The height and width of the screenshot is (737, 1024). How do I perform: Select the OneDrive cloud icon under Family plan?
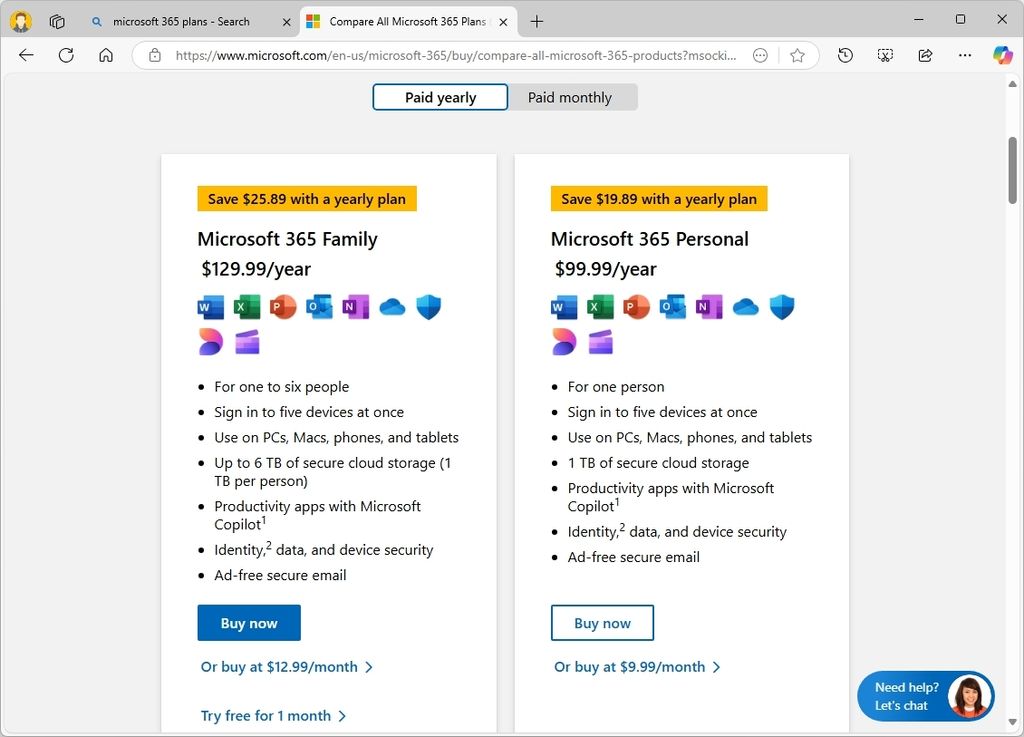(391, 307)
